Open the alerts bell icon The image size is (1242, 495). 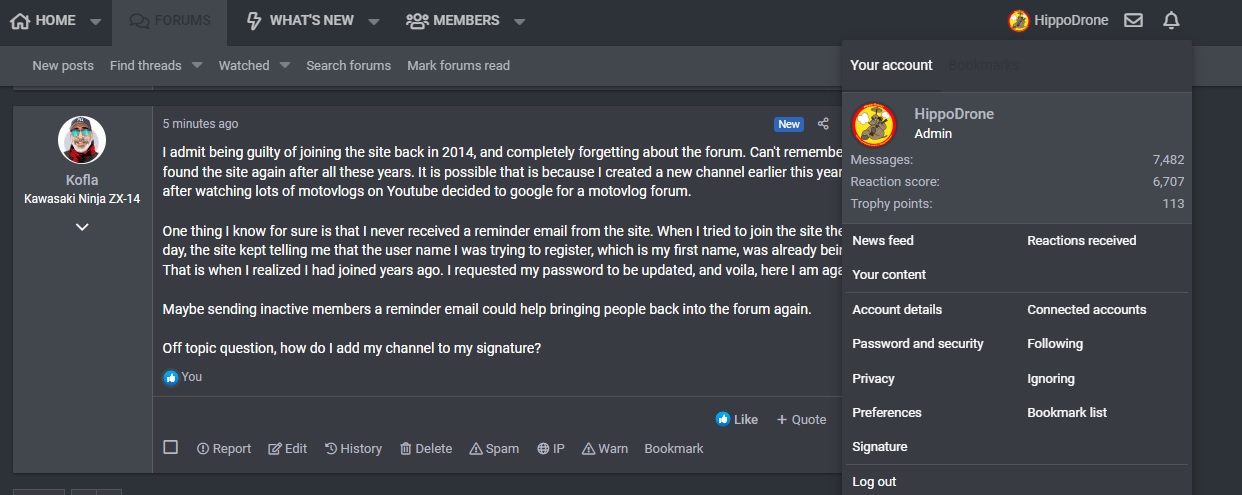coord(1171,20)
